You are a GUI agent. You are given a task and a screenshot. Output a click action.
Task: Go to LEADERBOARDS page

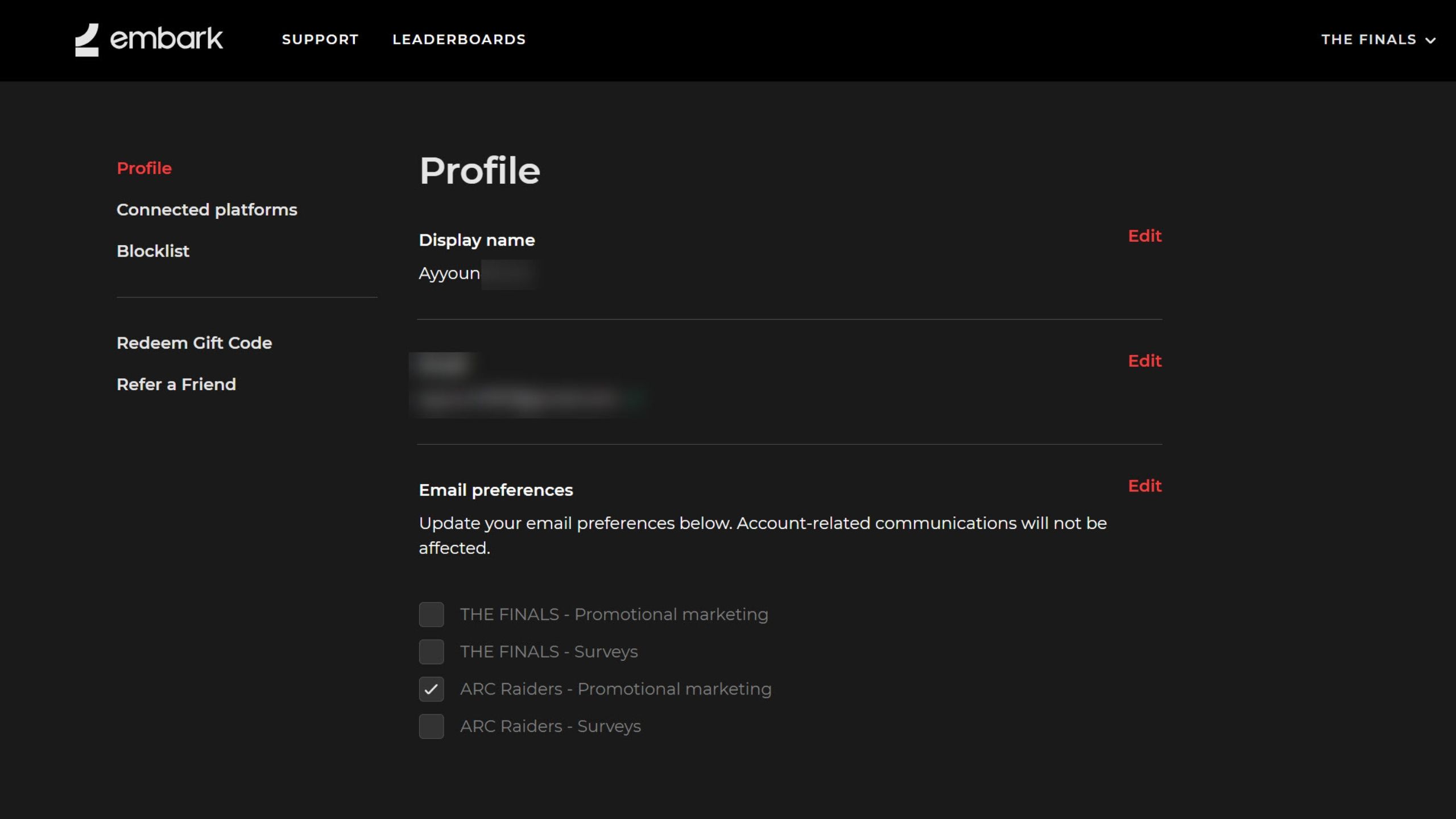[x=459, y=40]
